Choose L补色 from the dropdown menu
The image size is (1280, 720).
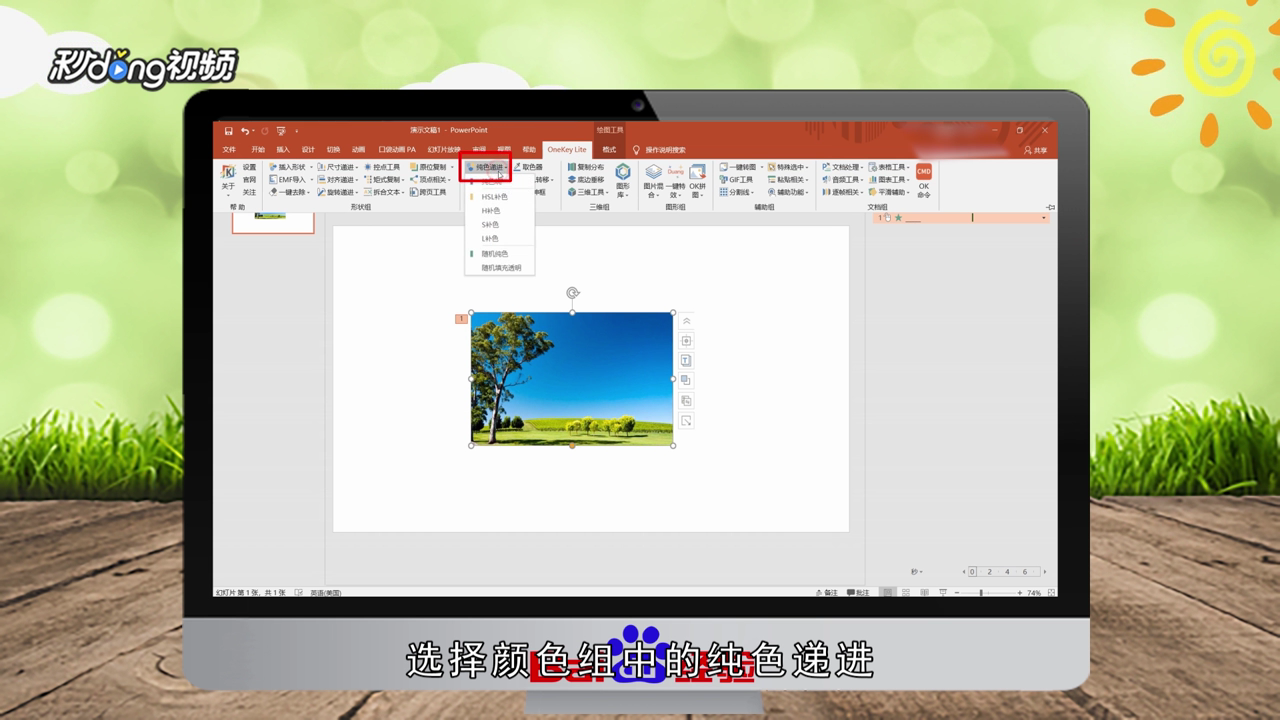[x=490, y=239]
